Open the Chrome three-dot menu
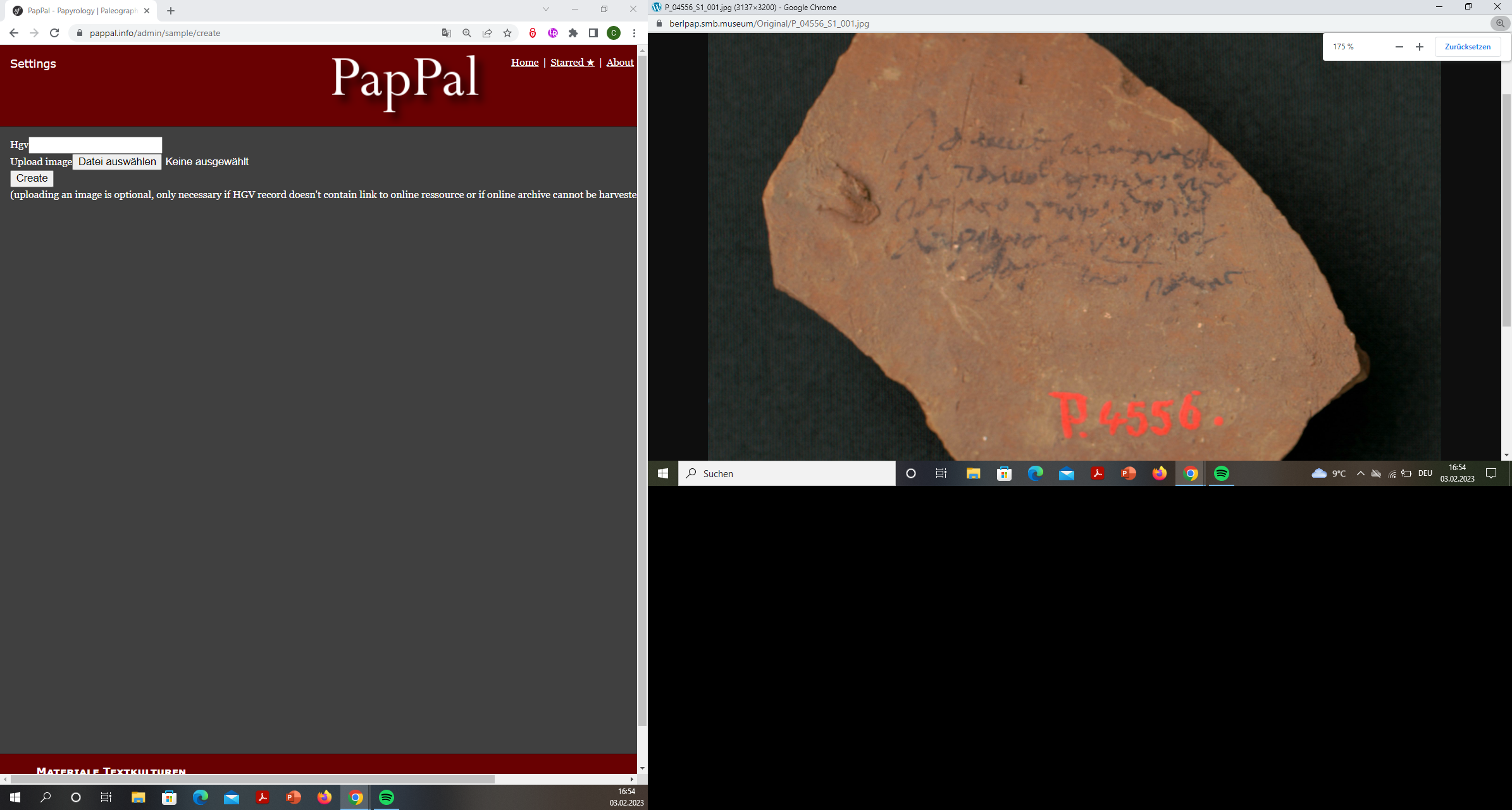The height and width of the screenshot is (810, 1512). (634, 33)
